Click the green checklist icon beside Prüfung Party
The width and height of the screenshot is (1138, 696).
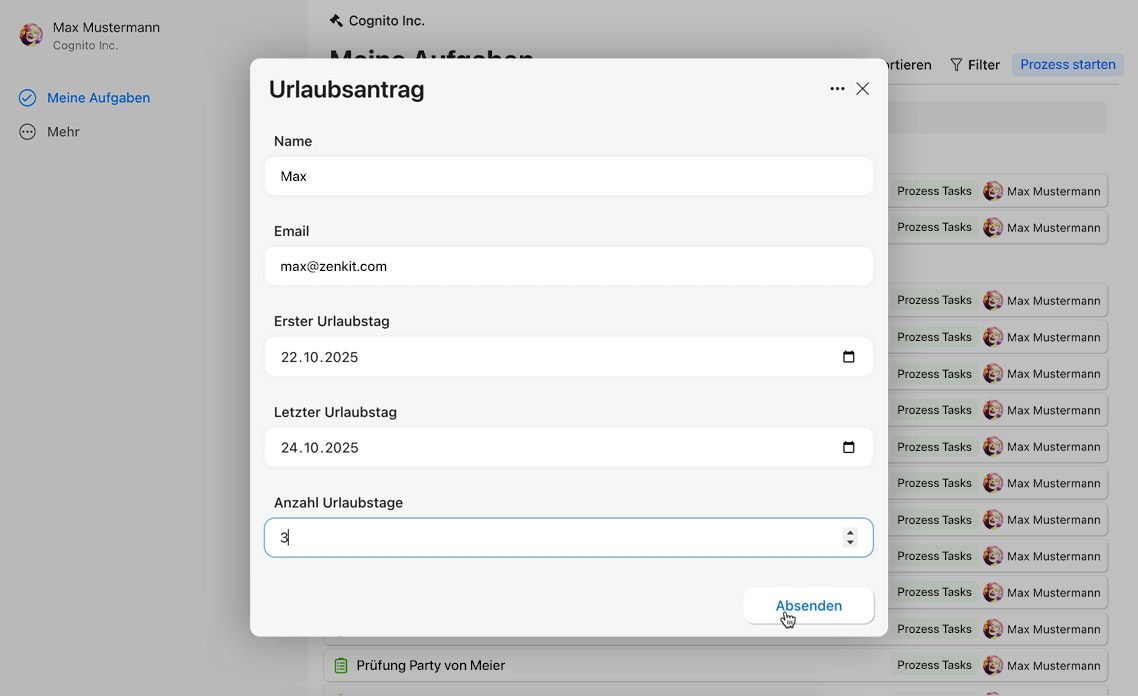coord(341,665)
